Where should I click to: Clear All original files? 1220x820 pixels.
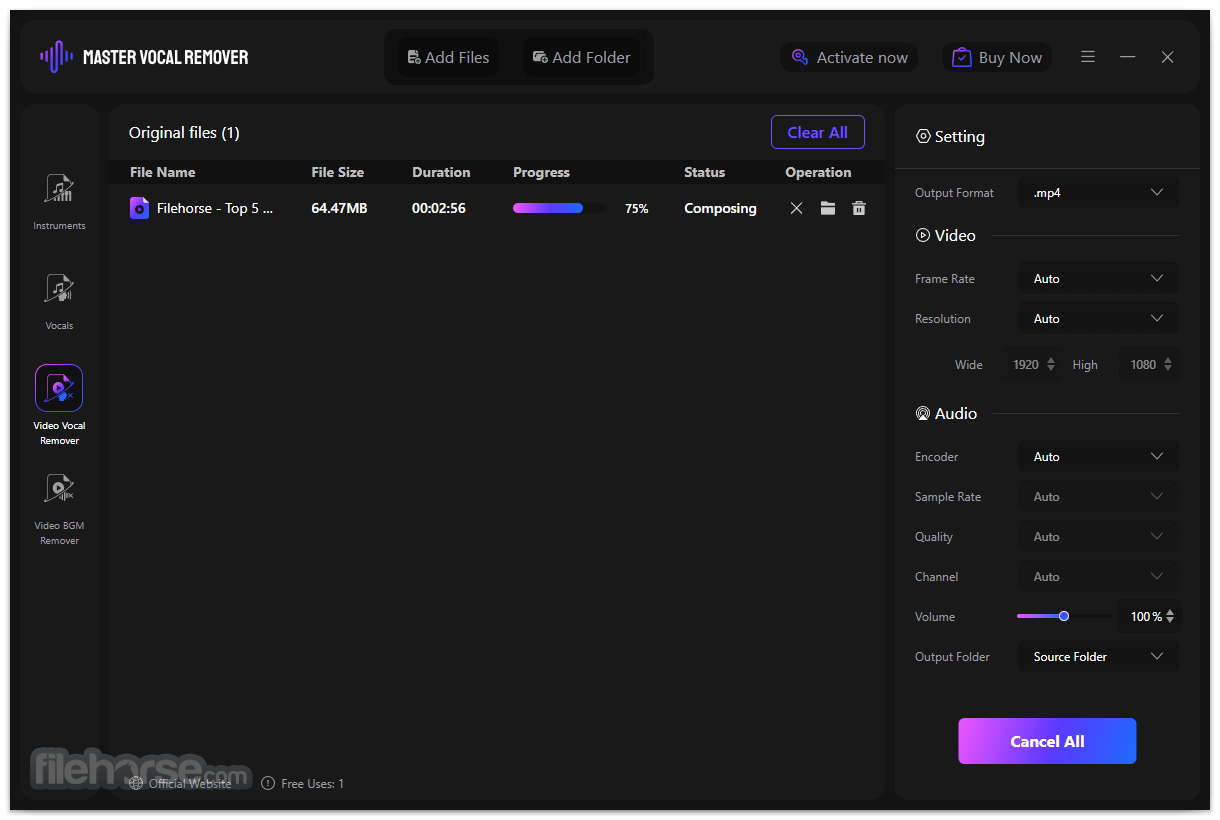click(817, 132)
